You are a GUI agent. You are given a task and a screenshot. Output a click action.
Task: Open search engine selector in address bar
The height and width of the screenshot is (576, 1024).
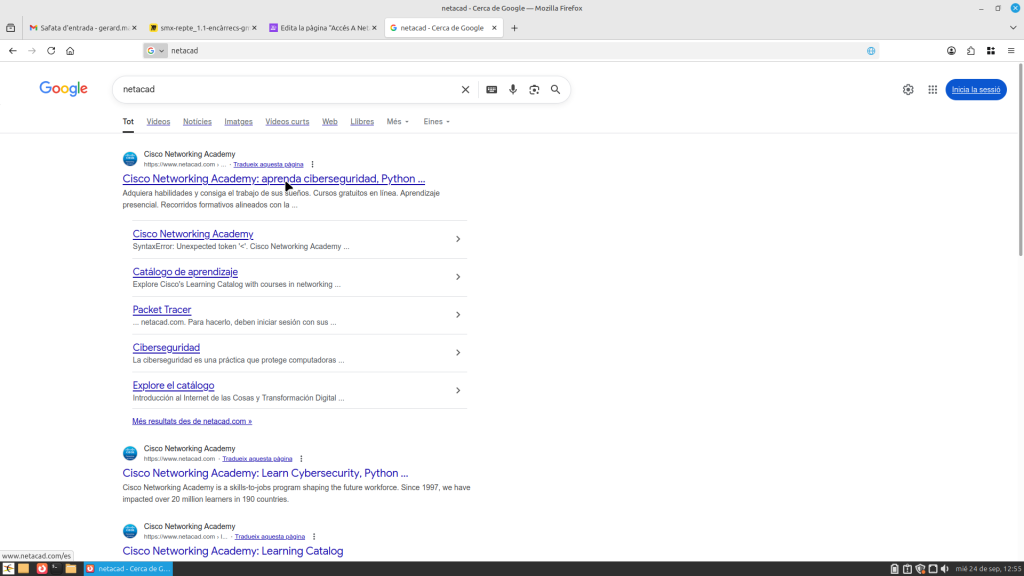tap(155, 51)
